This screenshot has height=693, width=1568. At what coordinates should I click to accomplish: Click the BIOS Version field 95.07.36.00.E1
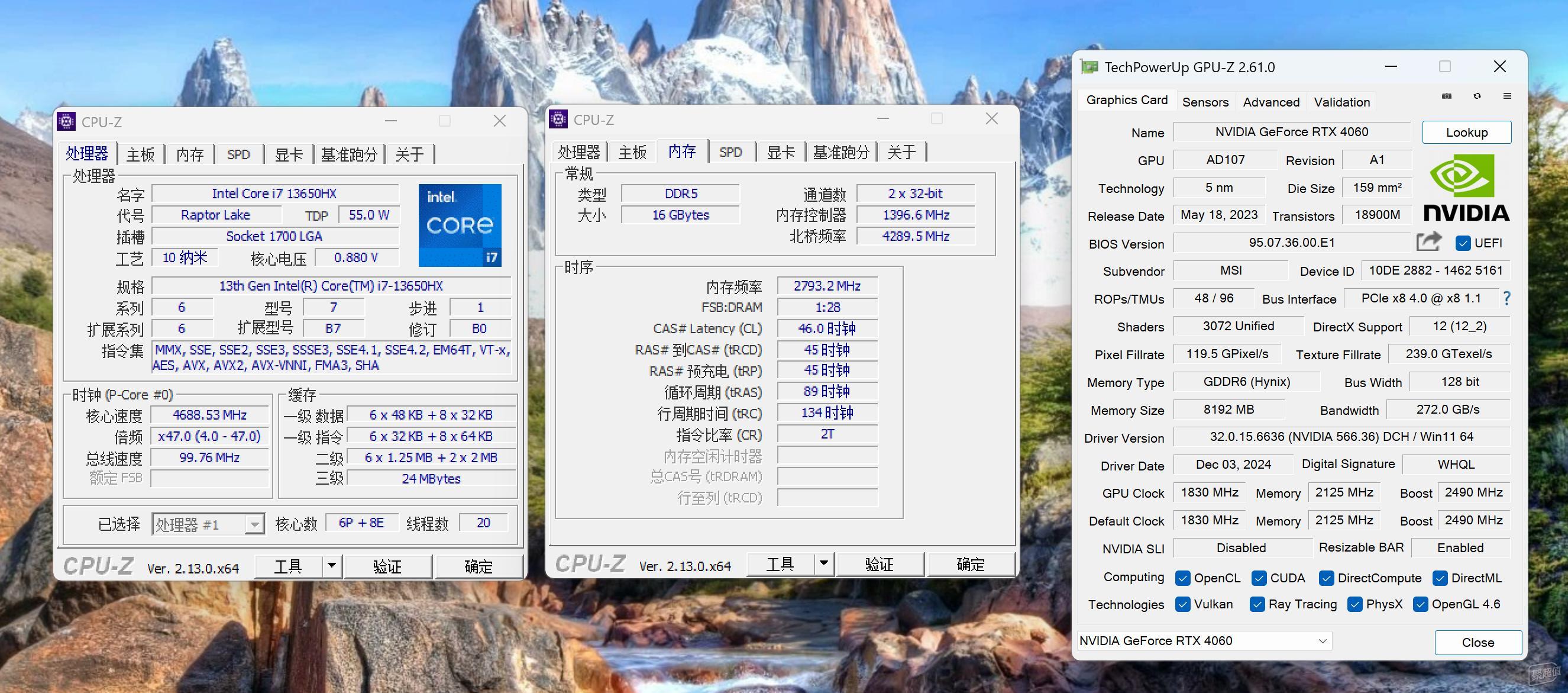tap(1292, 243)
